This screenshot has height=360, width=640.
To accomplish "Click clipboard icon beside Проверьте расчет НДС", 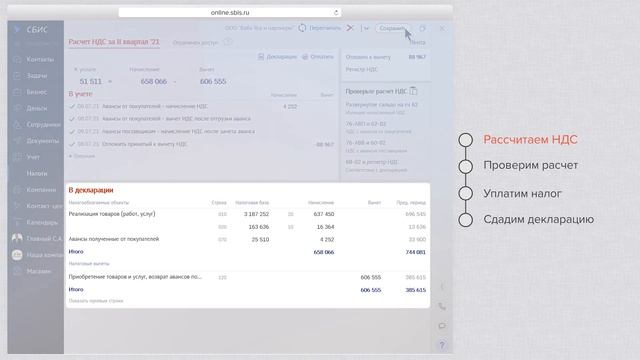I will click(413, 91).
